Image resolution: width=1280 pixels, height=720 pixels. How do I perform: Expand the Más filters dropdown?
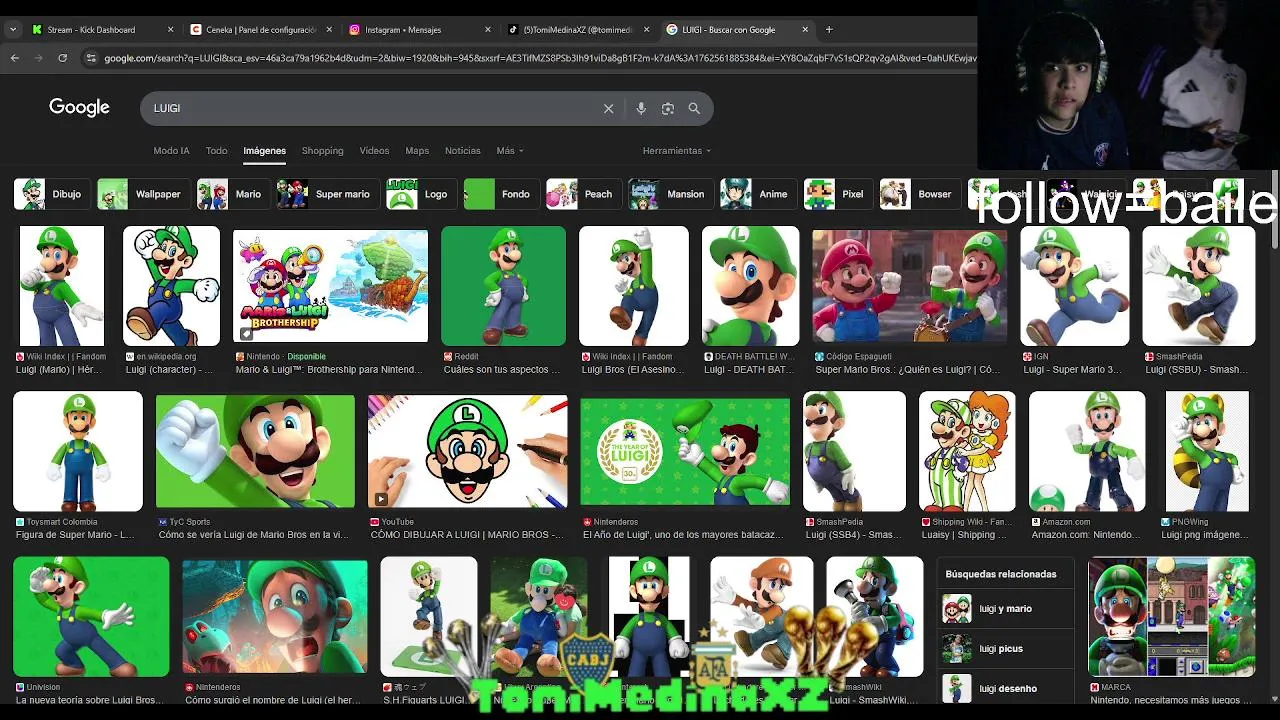[x=510, y=151]
